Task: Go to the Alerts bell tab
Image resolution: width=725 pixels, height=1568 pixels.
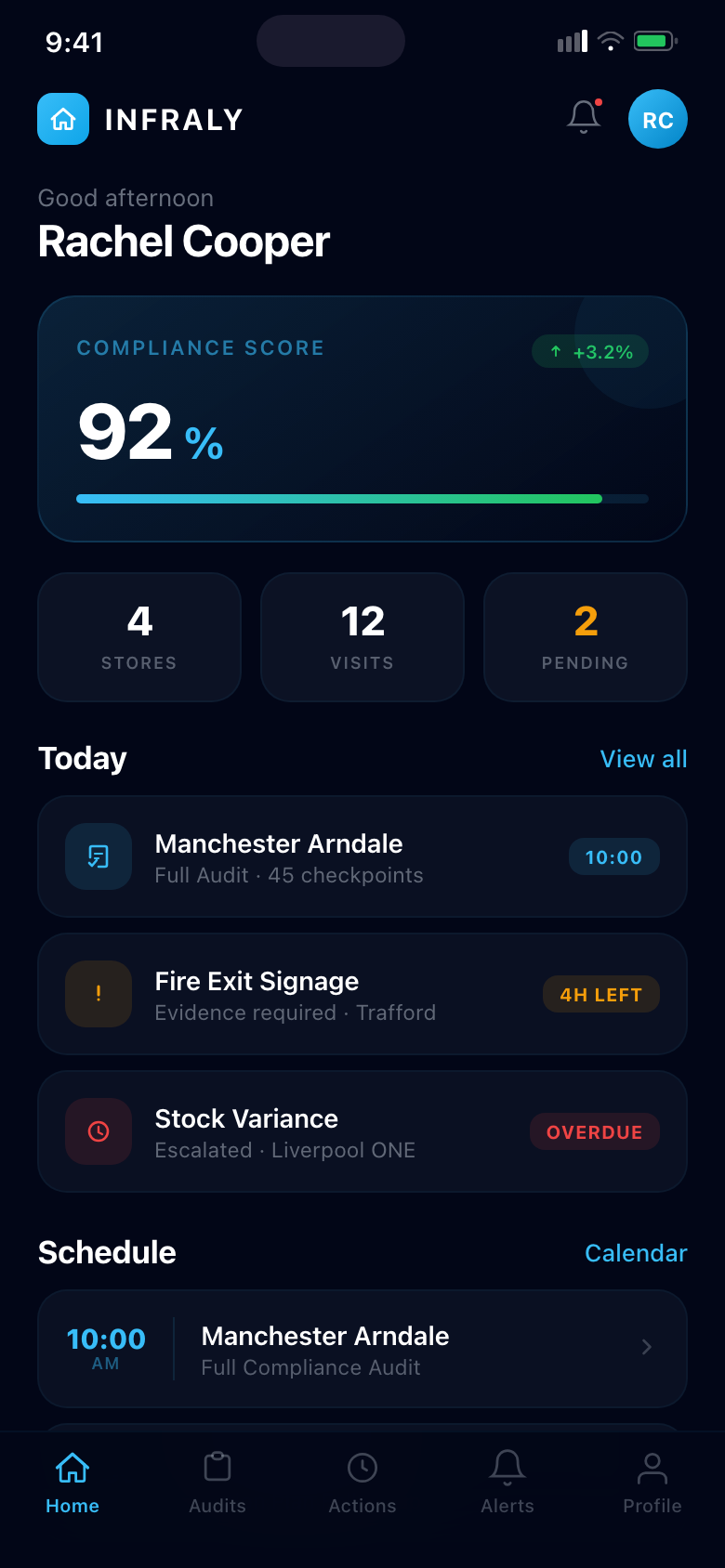Action: 507,1482
